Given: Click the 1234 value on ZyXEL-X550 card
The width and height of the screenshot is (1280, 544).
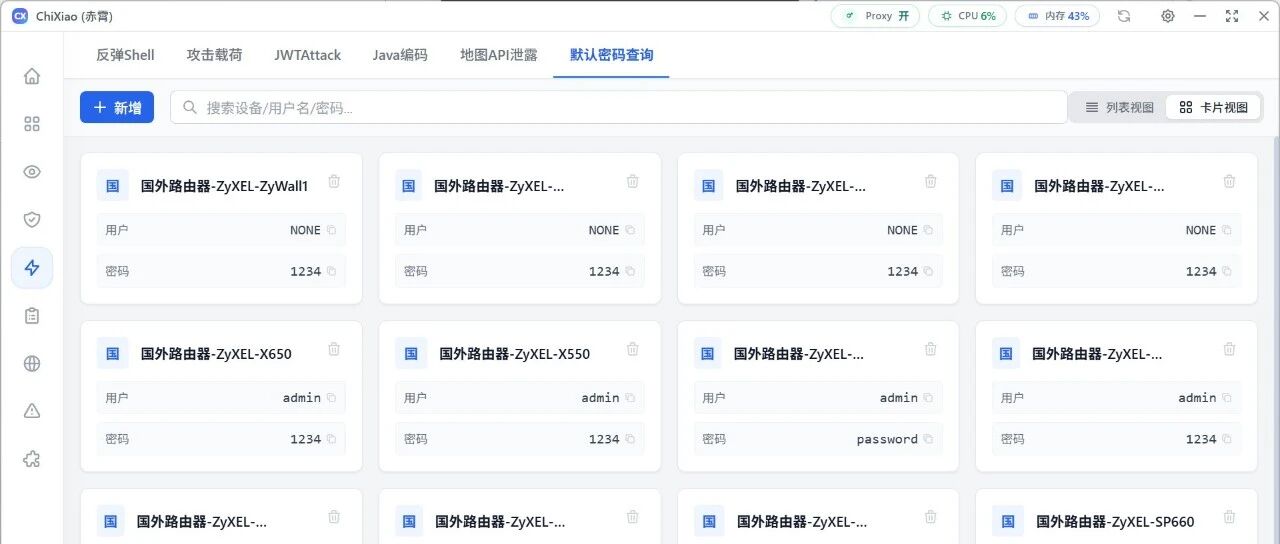Looking at the screenshot, I should click(604, 439).
